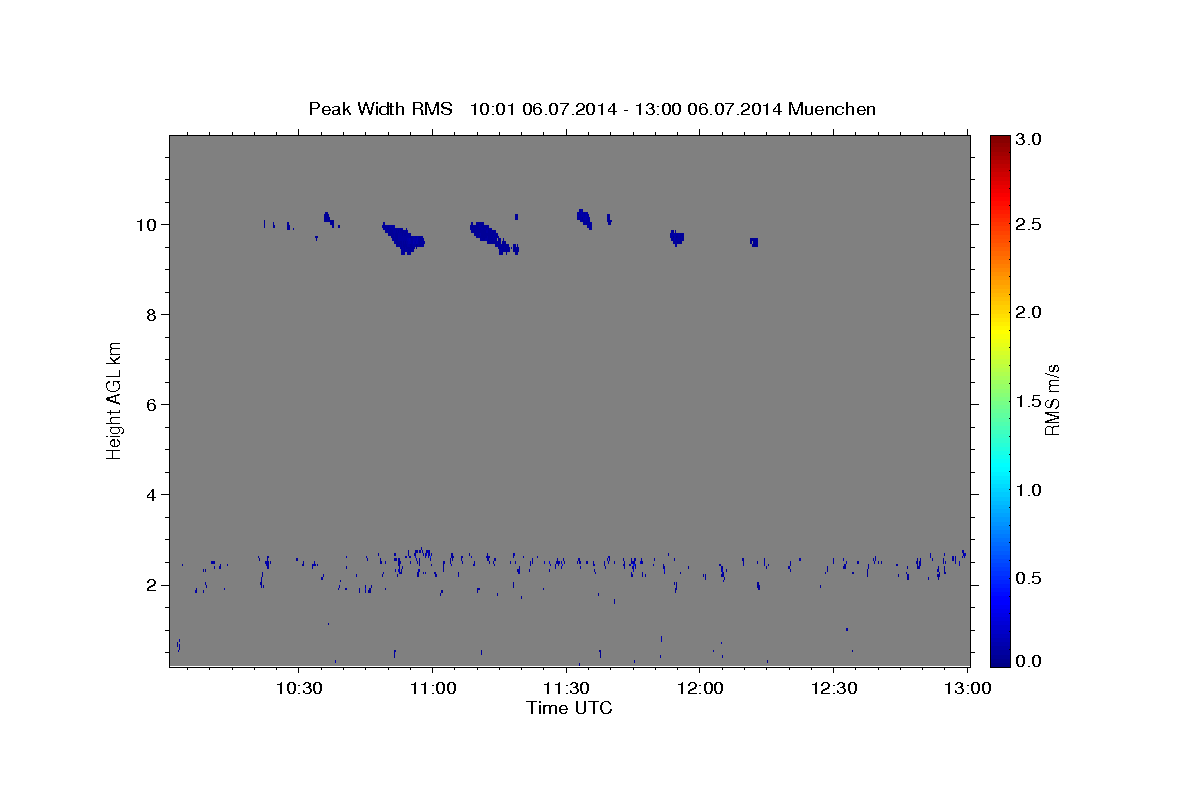The width and height of the screenshot is (1200, 800).
Task: Click the 'Muenchen' station name in title
Action: click(x=832, y=108)
